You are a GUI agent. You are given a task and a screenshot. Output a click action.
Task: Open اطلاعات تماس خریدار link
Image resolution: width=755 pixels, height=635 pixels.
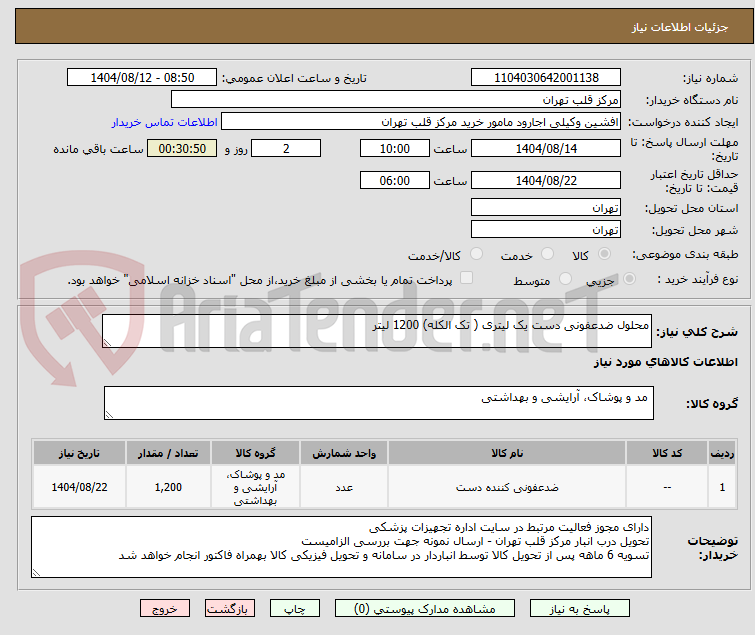[165, 122]
